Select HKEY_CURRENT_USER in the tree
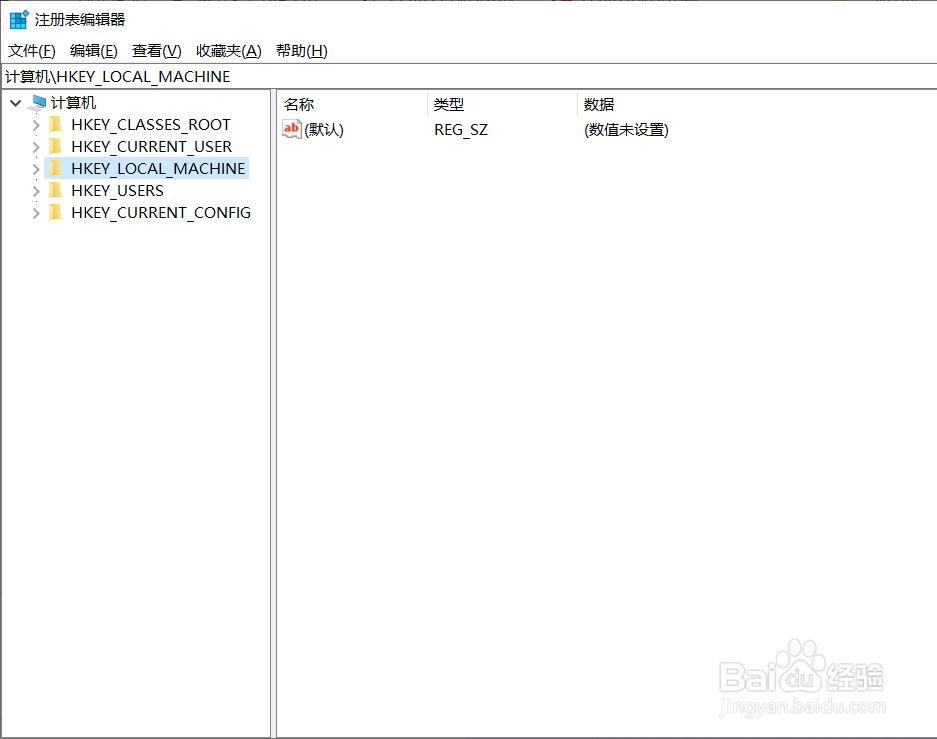Viewport: 937px width, 739px height. [x=151, y=147]
